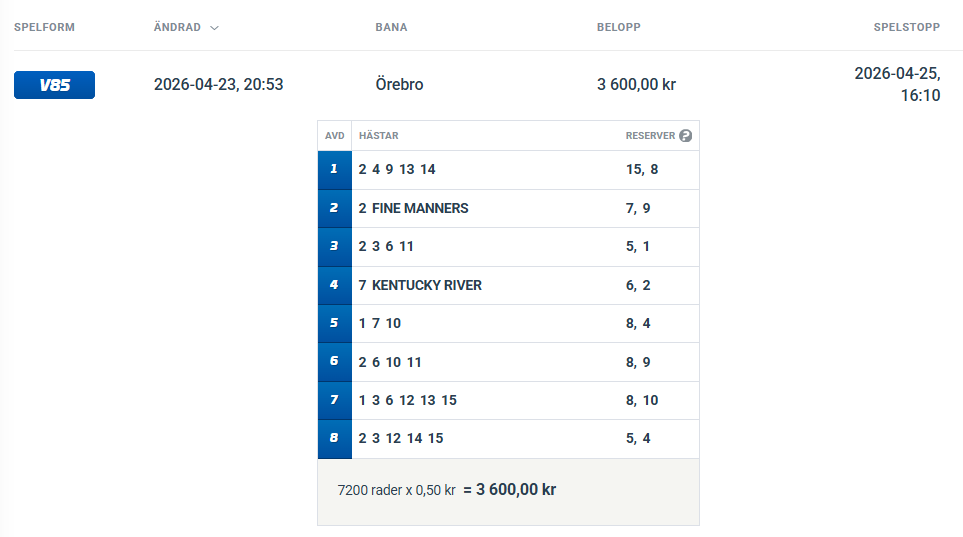Click the horse name Fine Manners

[x=420, y=209]
